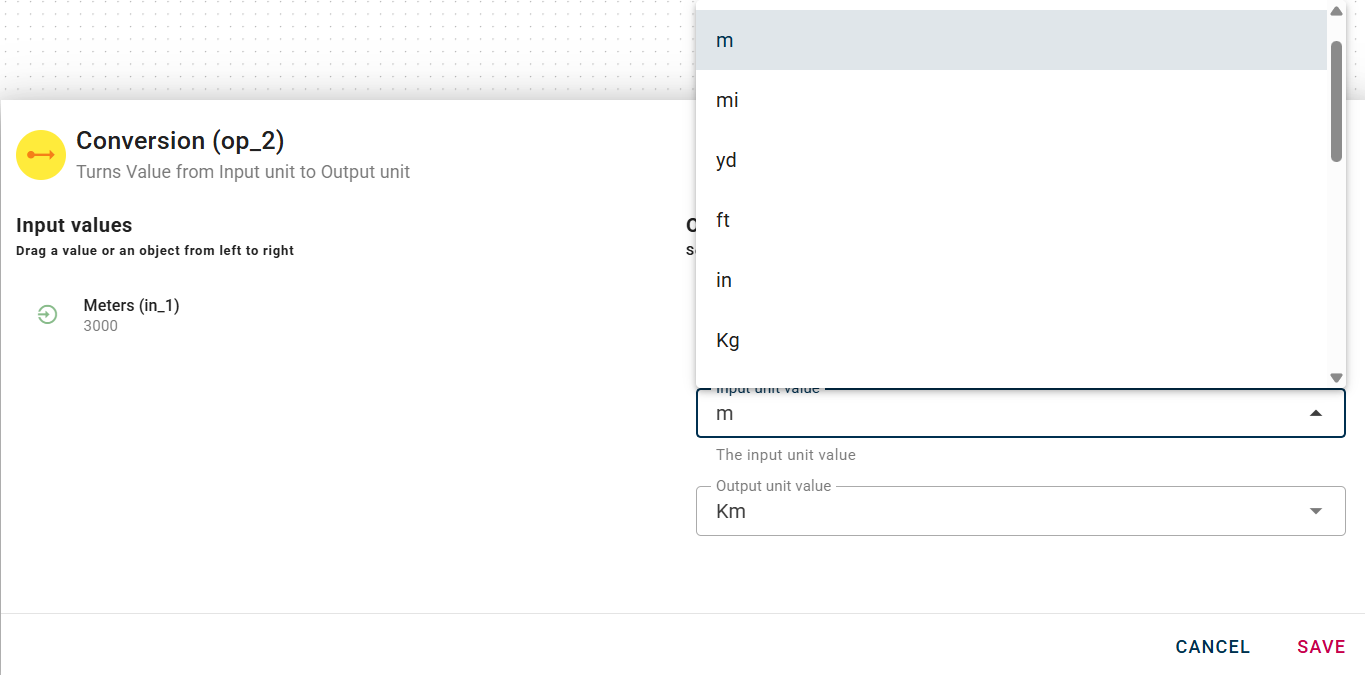Select the Meters (in_1) input value
Screen dimensions: 1365x675
click(x=131, y=306)
